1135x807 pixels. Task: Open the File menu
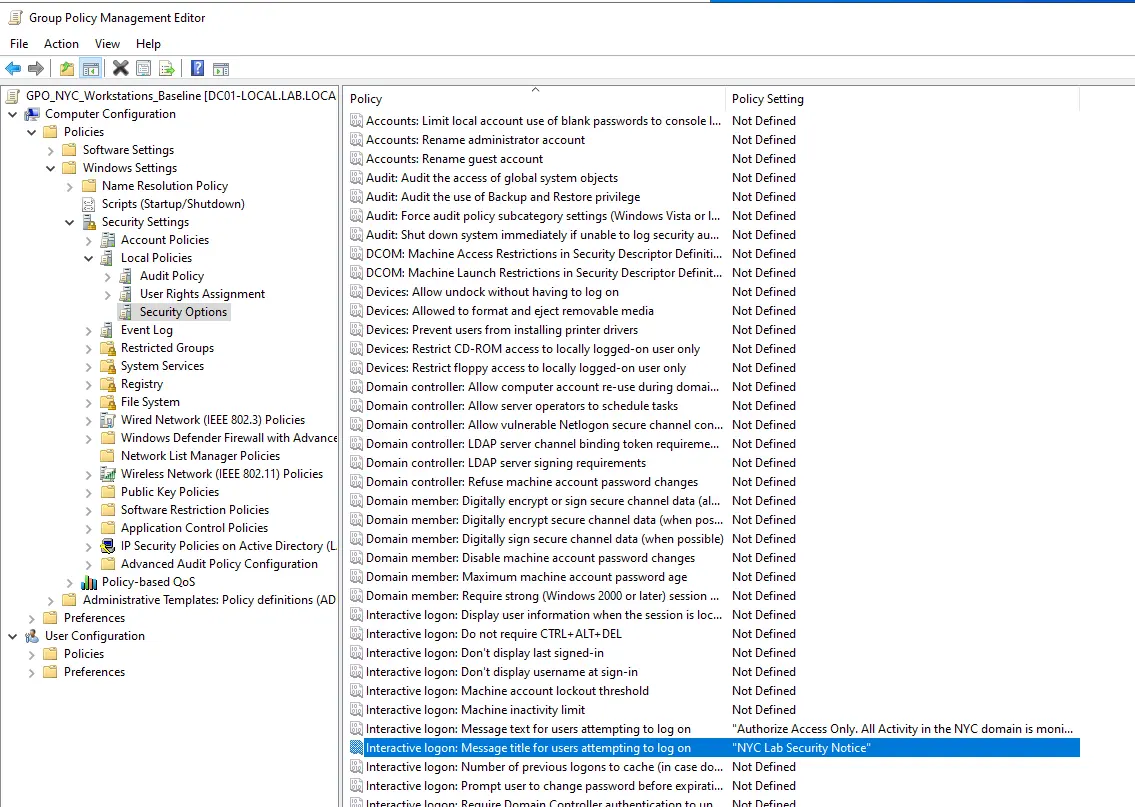point(19,43)
